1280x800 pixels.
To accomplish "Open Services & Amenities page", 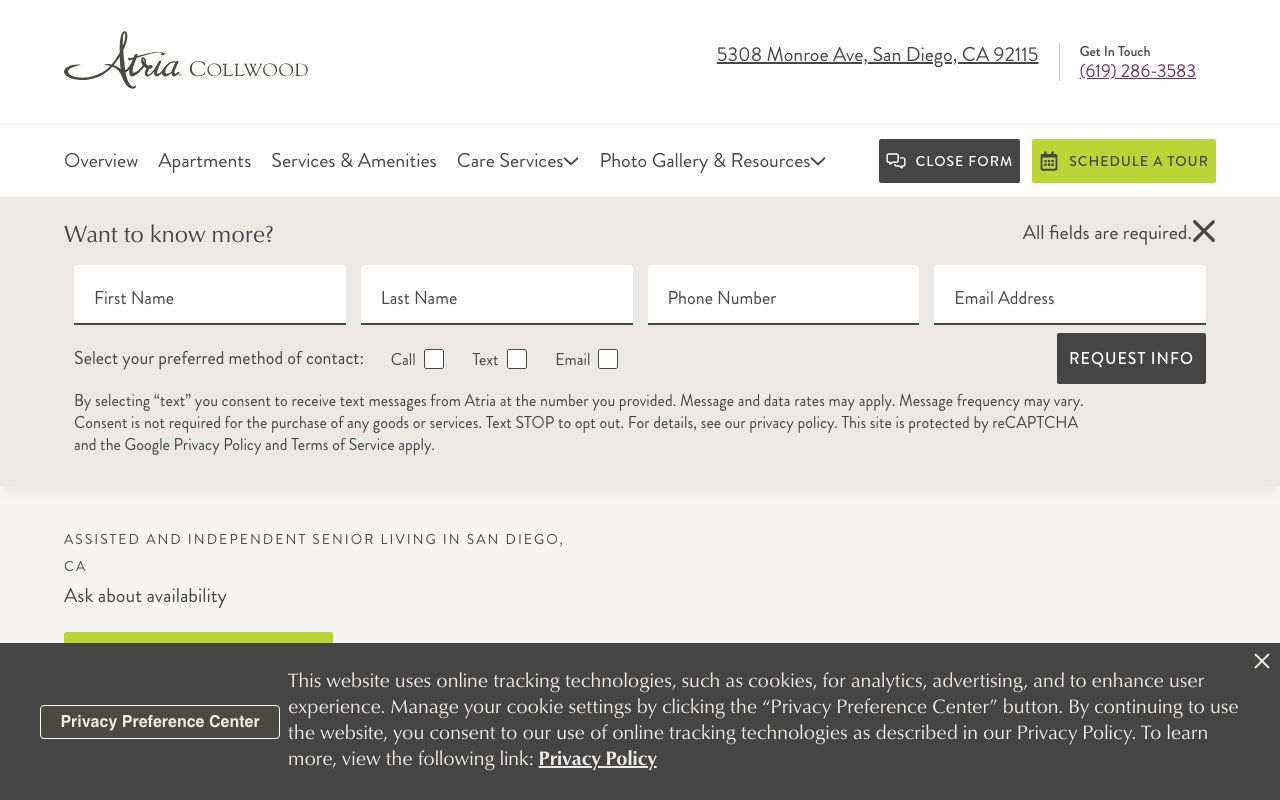I will [354, 161].
